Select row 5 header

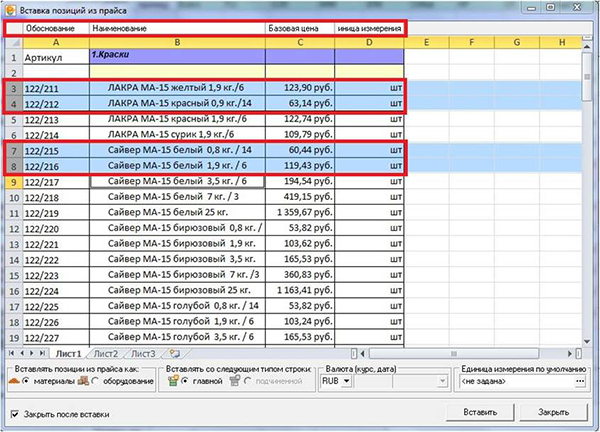point(14,119)
